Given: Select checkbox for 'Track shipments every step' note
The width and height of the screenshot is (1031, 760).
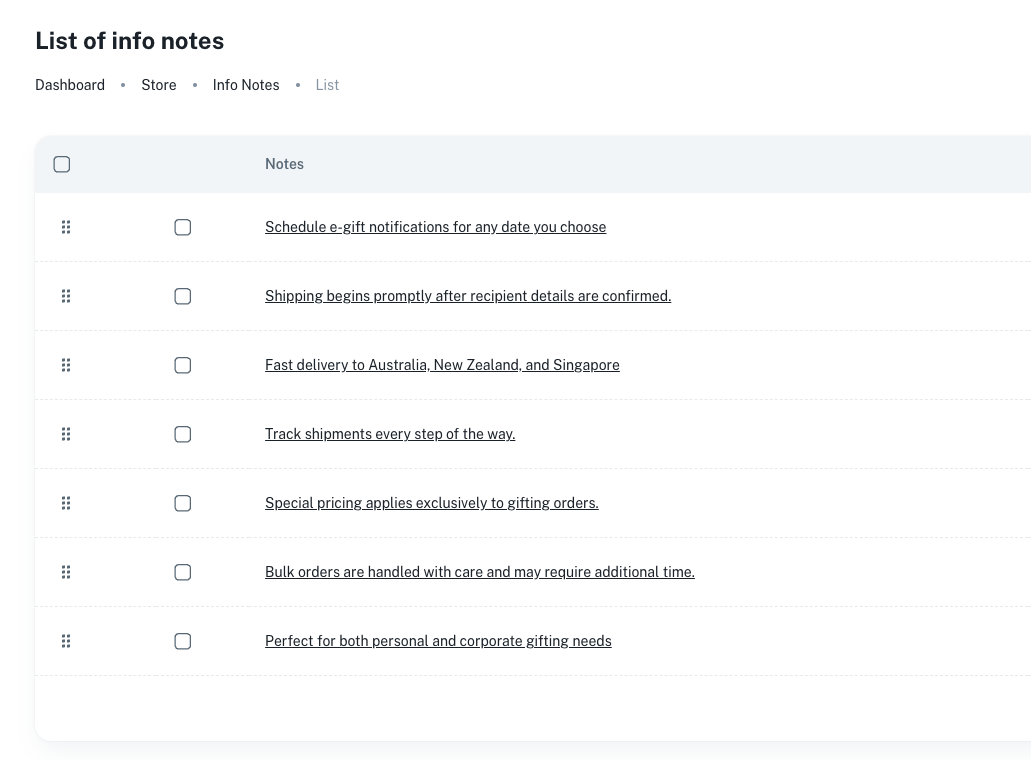Looking at the screenshot, I should (x=183, y=434).
